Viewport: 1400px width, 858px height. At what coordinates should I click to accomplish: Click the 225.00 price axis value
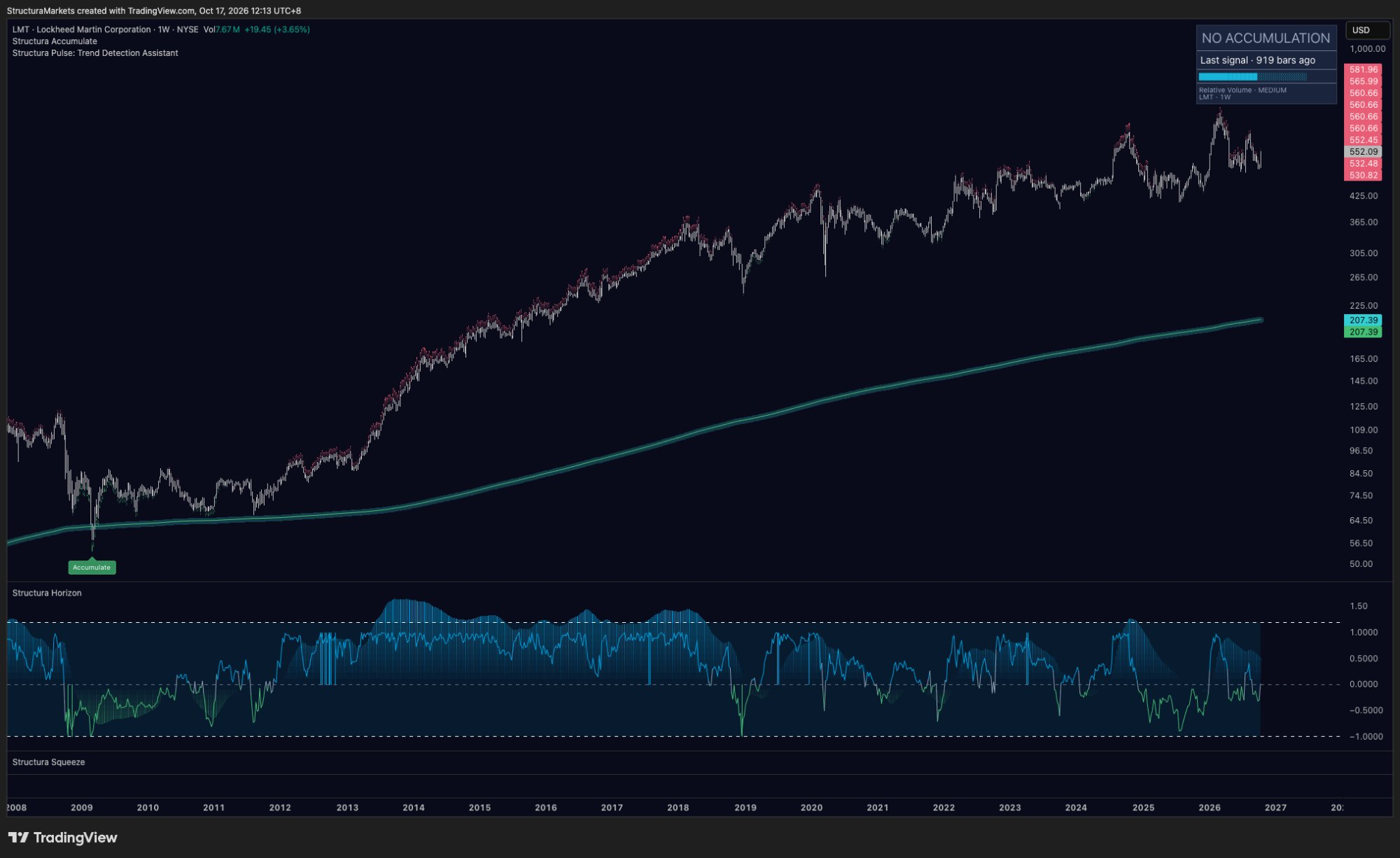(1364, 306)
